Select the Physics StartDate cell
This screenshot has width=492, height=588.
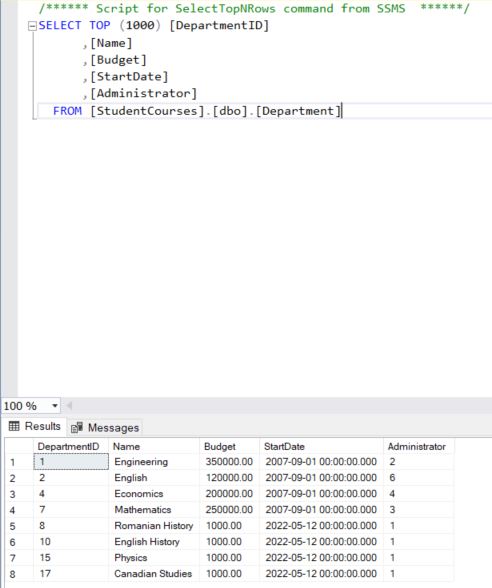click(x=321, y=558)
